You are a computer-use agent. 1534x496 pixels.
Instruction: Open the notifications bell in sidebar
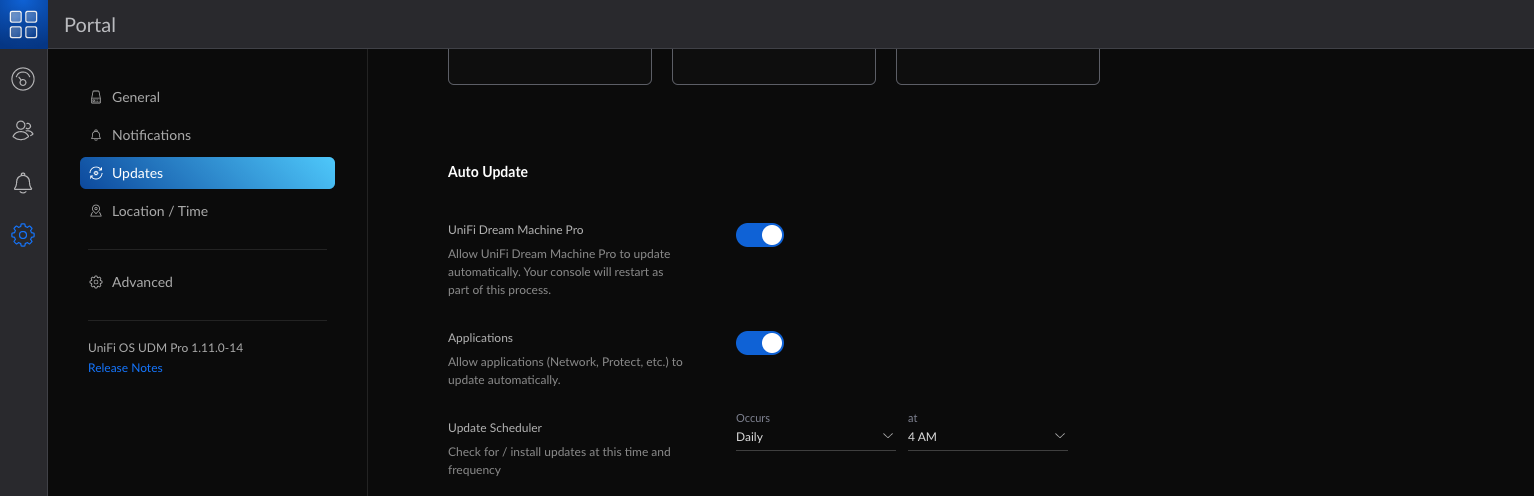tap(23, 183)
